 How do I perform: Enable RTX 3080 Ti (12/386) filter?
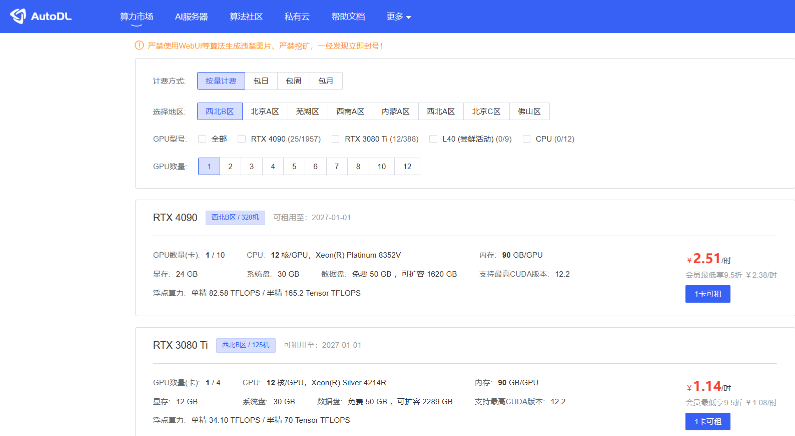[x=335, y=139]
